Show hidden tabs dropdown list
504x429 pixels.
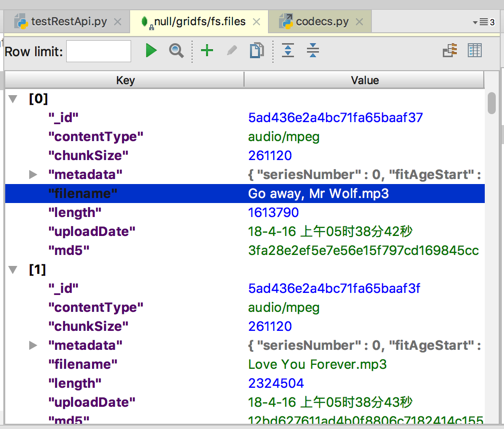(x=483, y=22)
